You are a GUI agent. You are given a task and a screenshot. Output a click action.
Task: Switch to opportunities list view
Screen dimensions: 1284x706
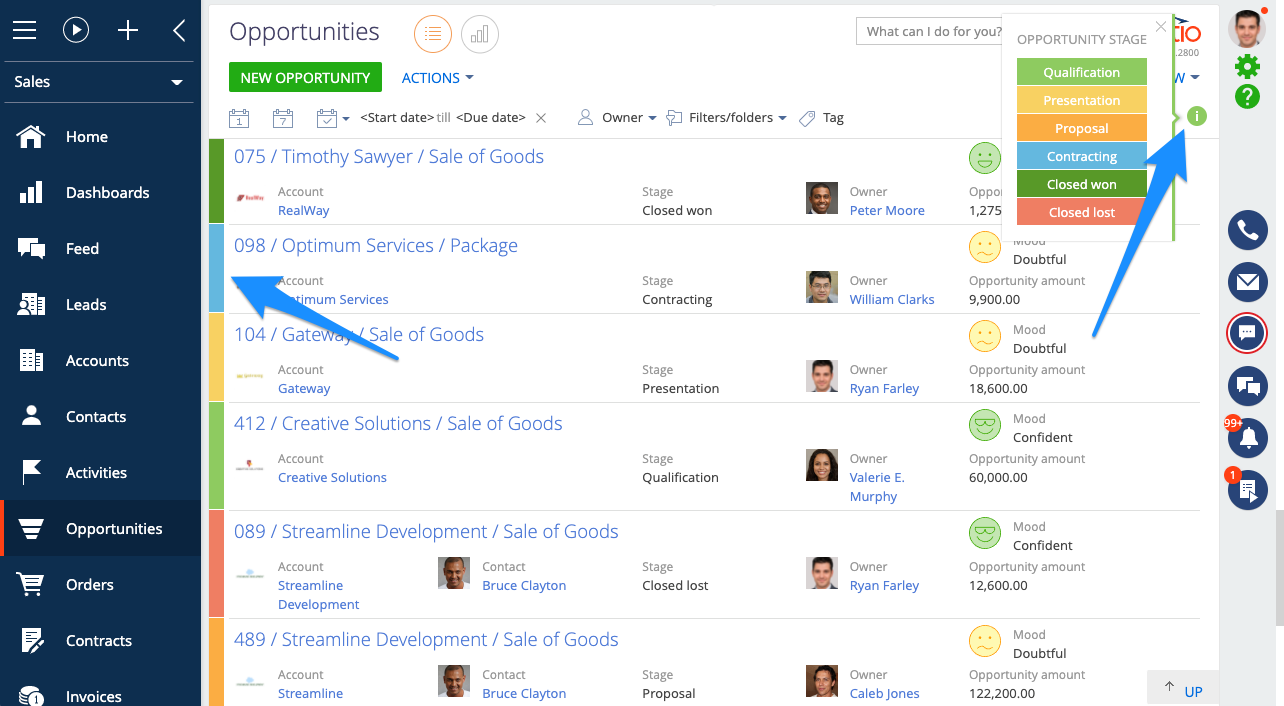pos(433,34)
